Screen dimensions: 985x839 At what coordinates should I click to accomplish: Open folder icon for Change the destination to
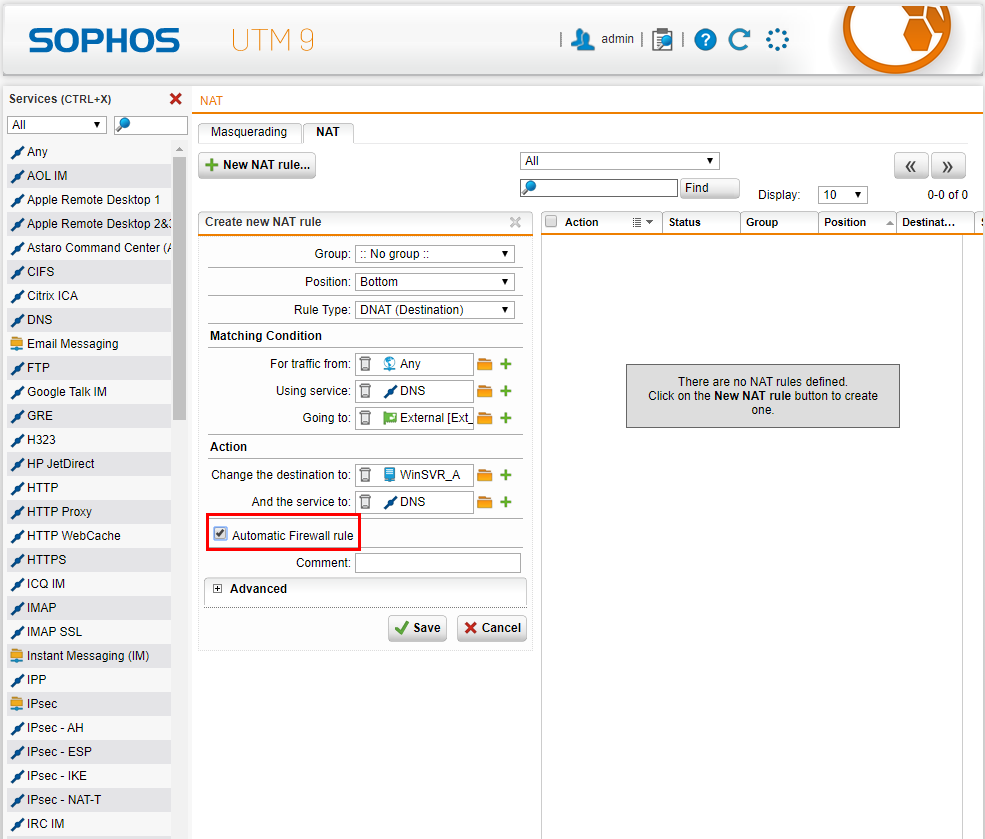click(484, 475)
